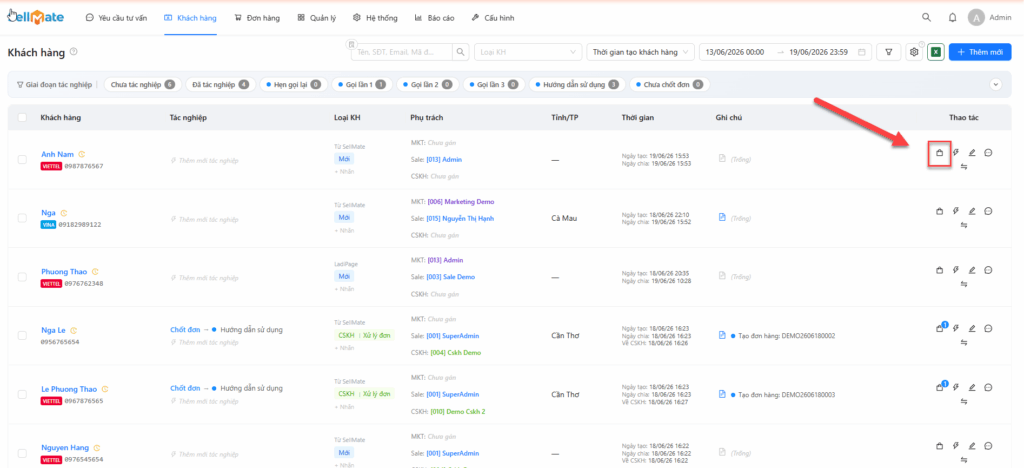Viewport: 1024px width, 468px height.
Task: Tick the select-all checkbox in table header
Action: click(x=22, y=117)
